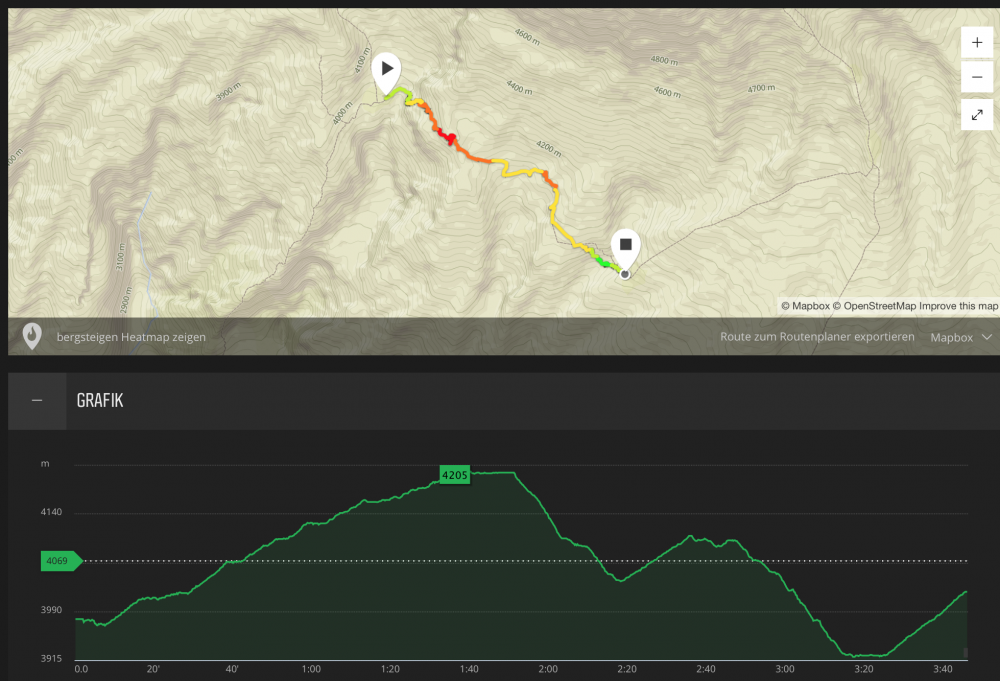
Task: Click the route end stop marker
Action: [x=626, y=245]
